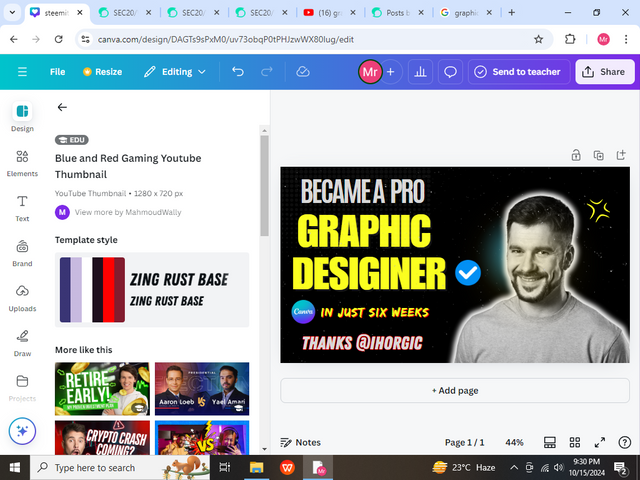Image resolution: width=640 pixels, height=480 pixels.
Task: Click the Page 1 / 1 indicator
Action: click(x=464, y=442)
